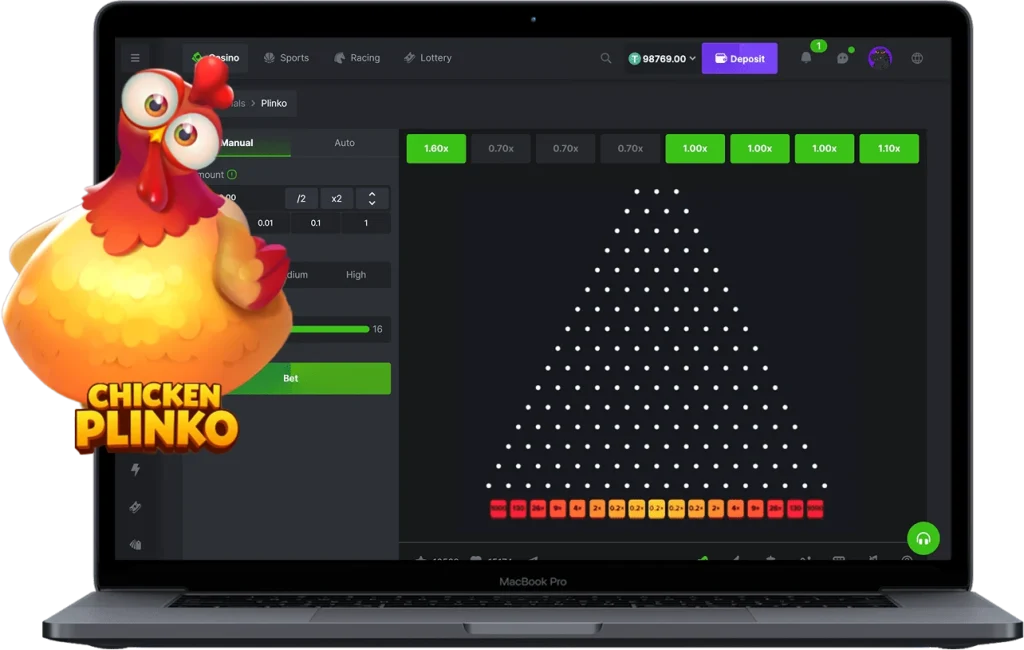Viewport: 1024px width, 650px height.
Task: Click the 1.10x result chip
Action: pyautogui.click(x=889, y=148)
